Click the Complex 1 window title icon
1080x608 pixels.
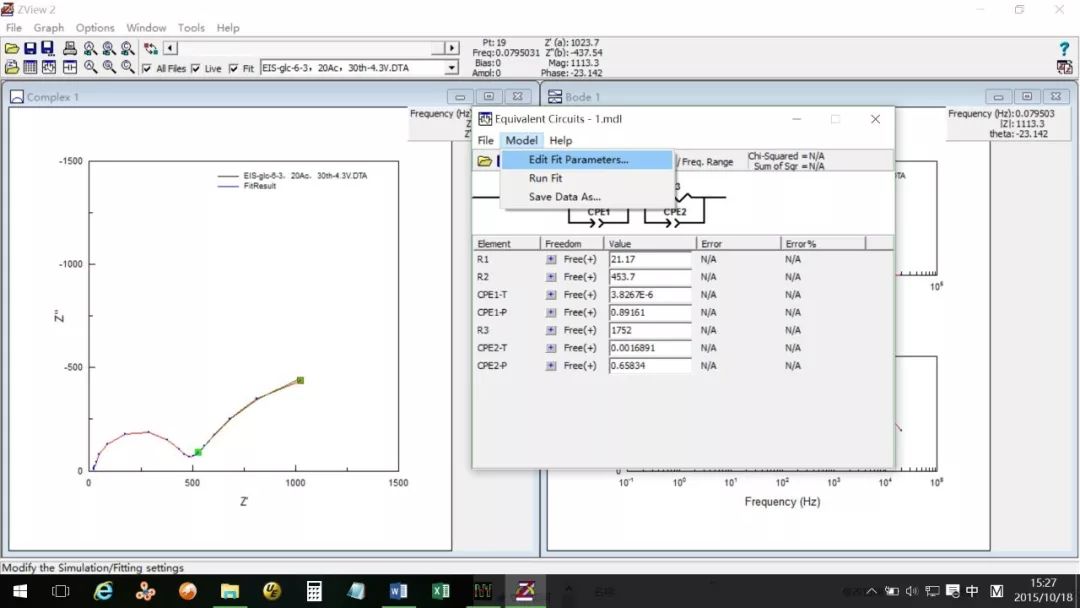(x=17, y=97)
